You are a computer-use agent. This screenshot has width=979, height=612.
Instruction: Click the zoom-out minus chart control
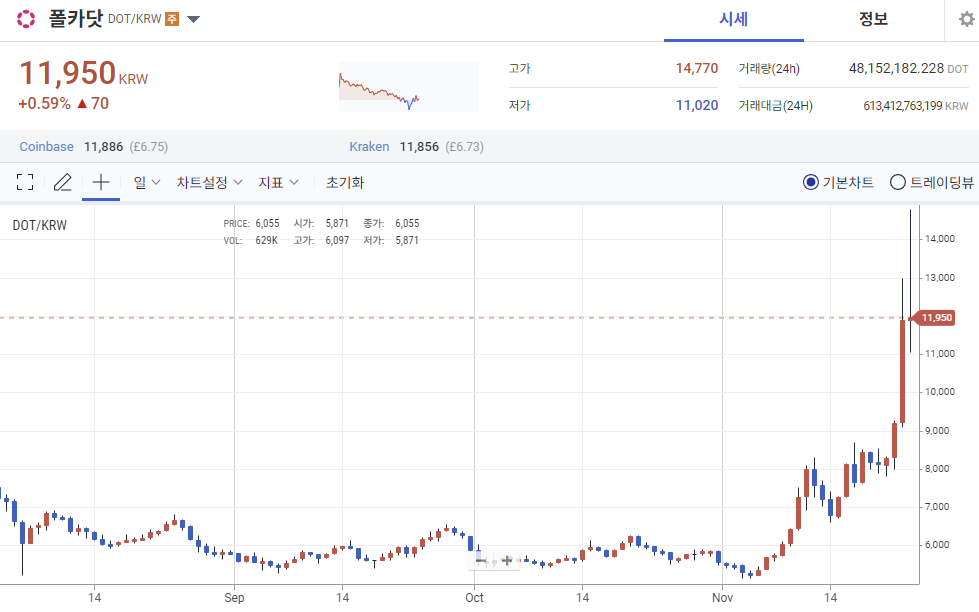pyautogui.click(x=481, y=561)
